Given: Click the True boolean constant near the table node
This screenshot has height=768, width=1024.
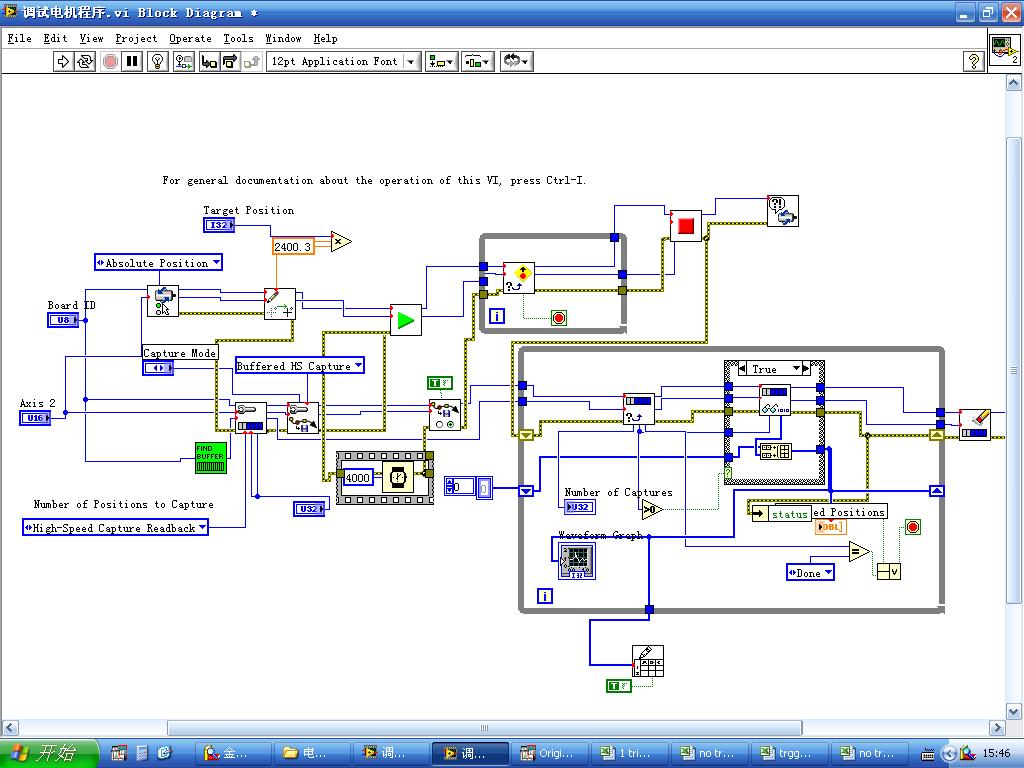Looking at the screenshot, I should 619,685.
